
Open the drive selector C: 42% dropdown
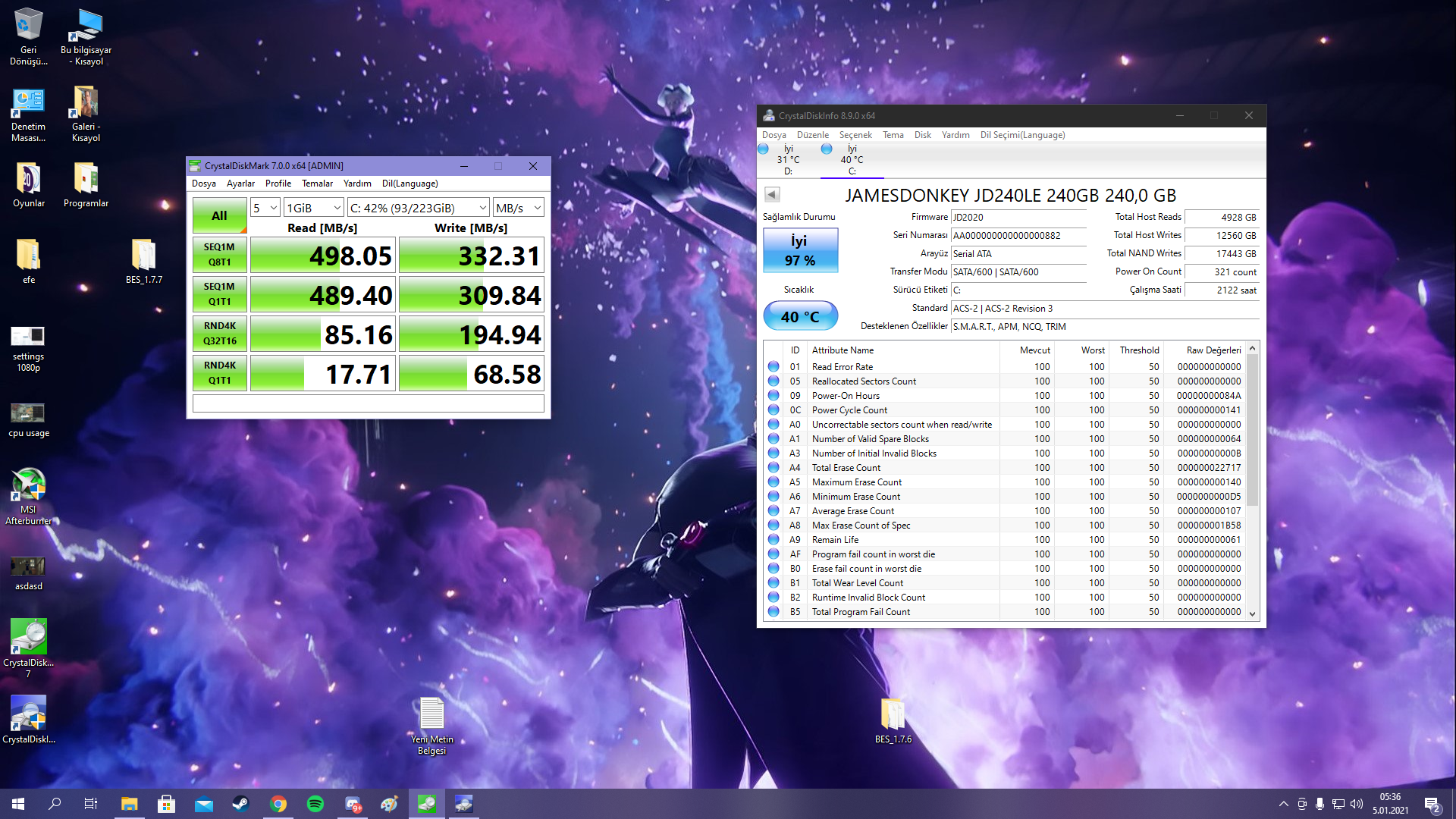[x=419, y=208]
